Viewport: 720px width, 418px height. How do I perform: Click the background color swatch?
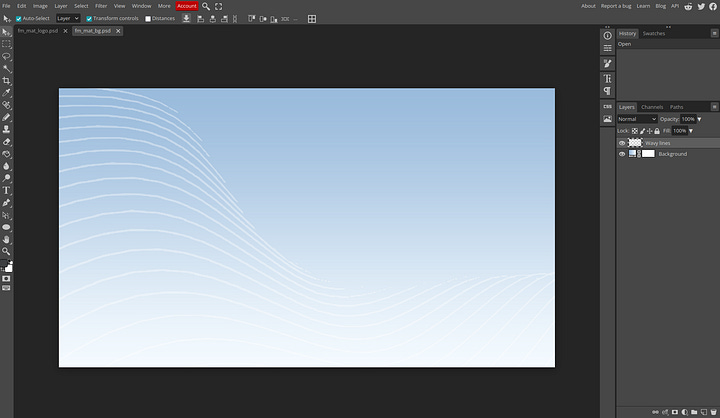click(9, 269)
